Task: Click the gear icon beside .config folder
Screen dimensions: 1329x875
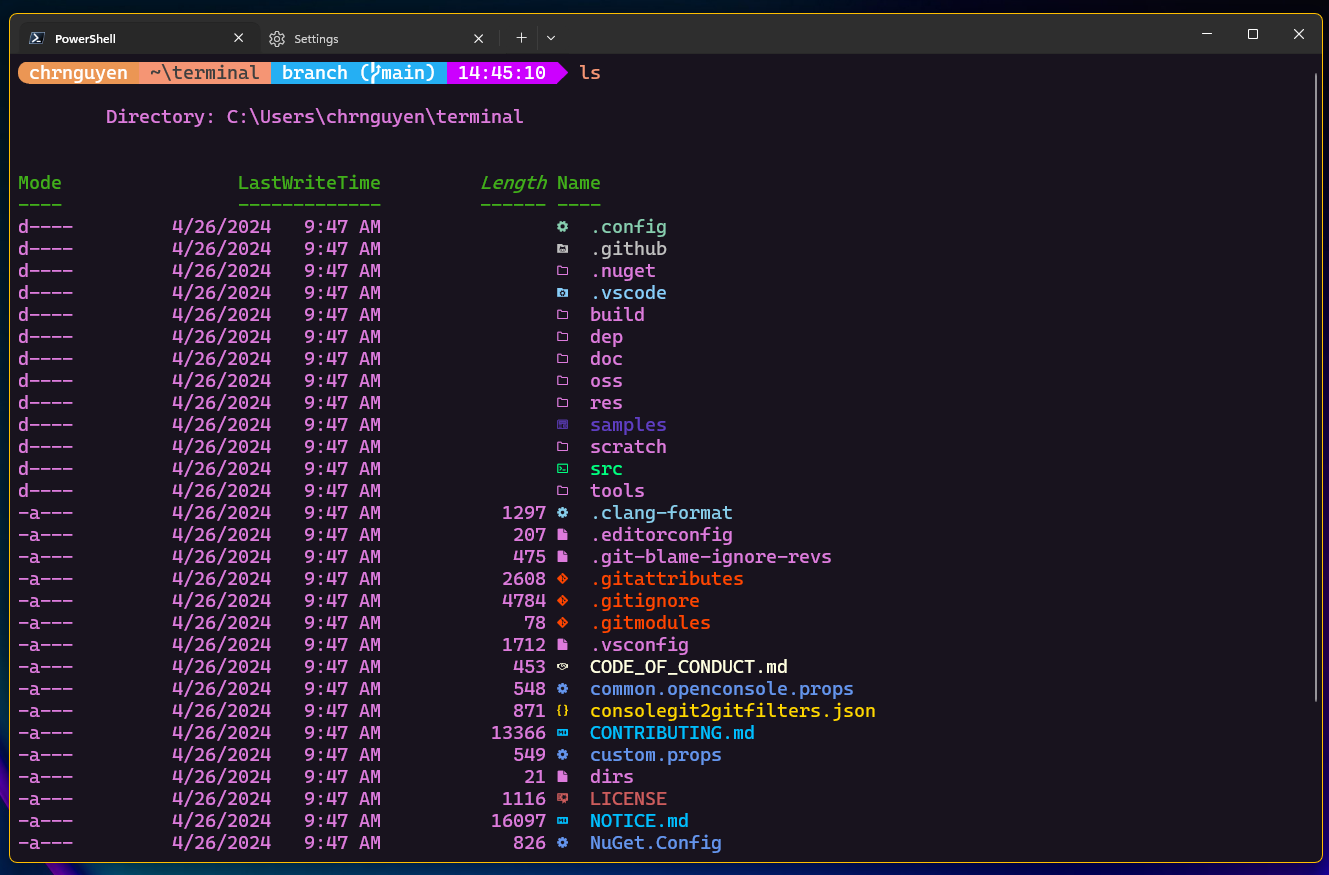Action: [563, 227]
